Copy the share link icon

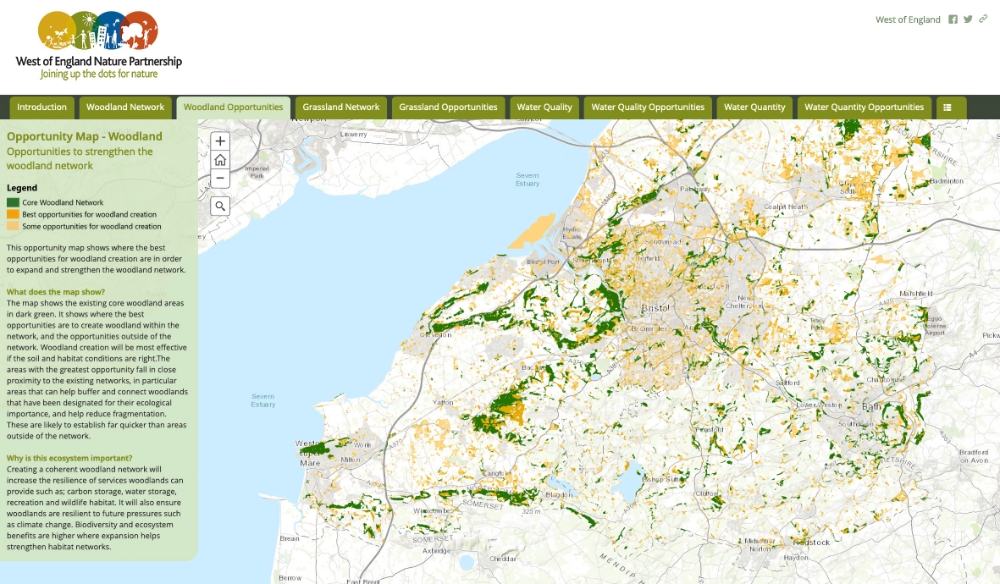pyautogui.click(x=983, y=19)
